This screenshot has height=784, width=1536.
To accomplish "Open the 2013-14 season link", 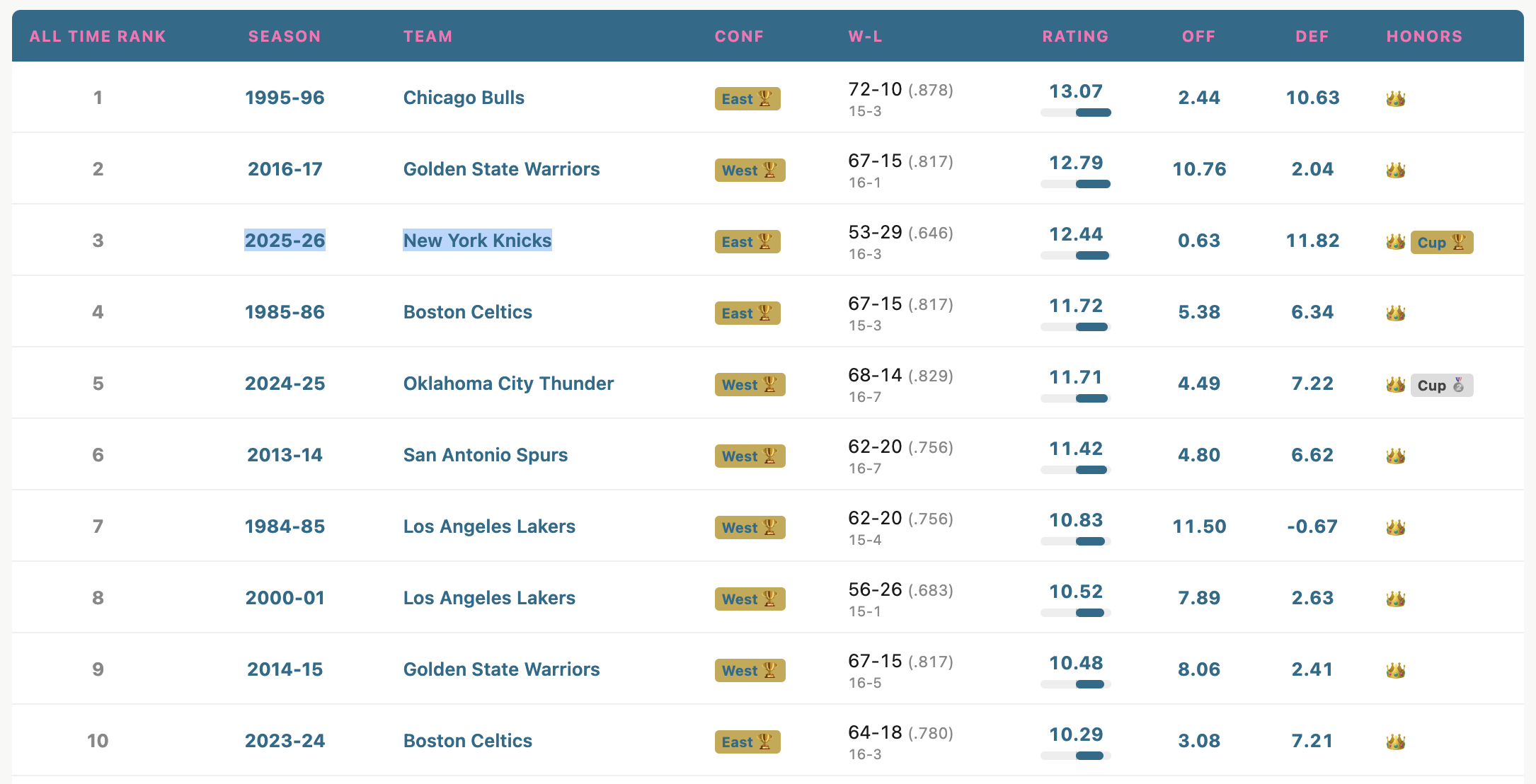I will pyautogui.click(x=285, y=455).
